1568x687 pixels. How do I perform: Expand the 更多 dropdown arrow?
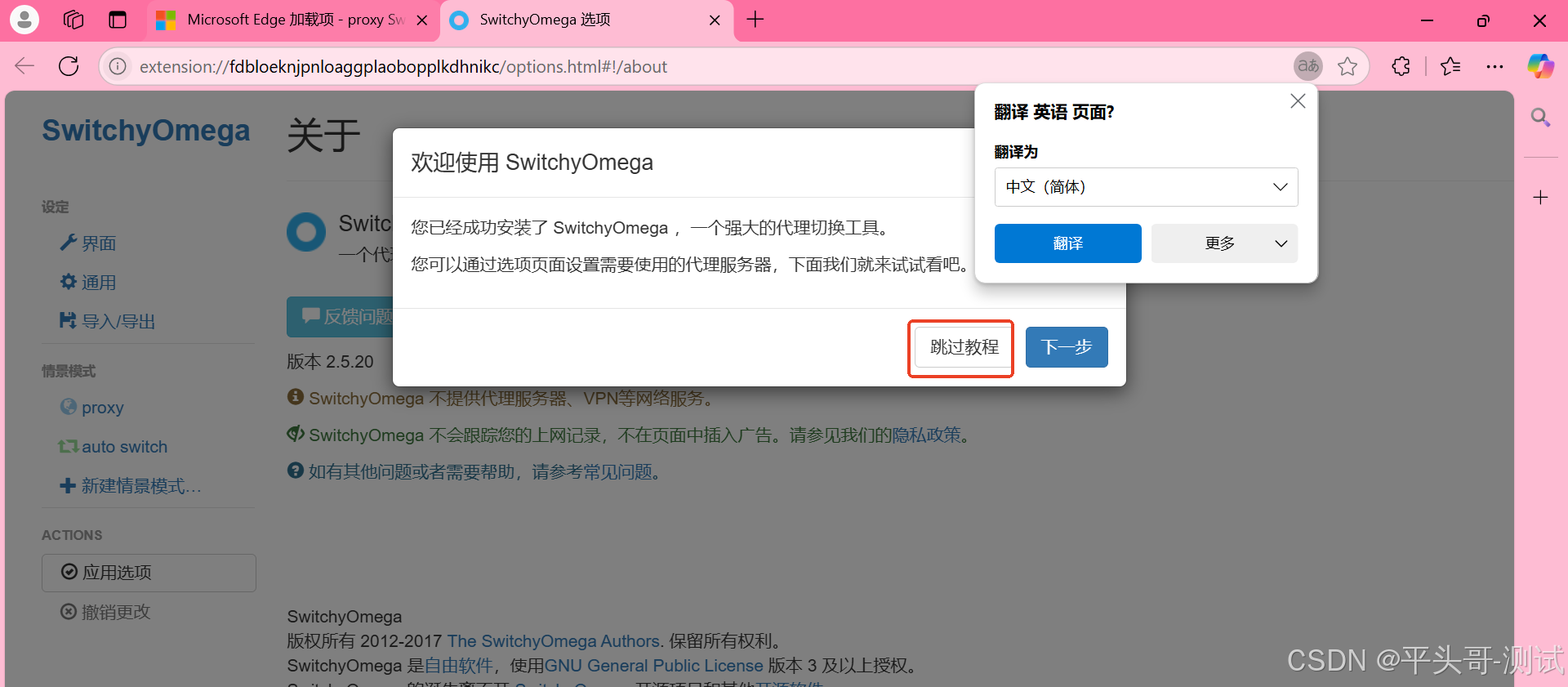(x=1281, y=243)
